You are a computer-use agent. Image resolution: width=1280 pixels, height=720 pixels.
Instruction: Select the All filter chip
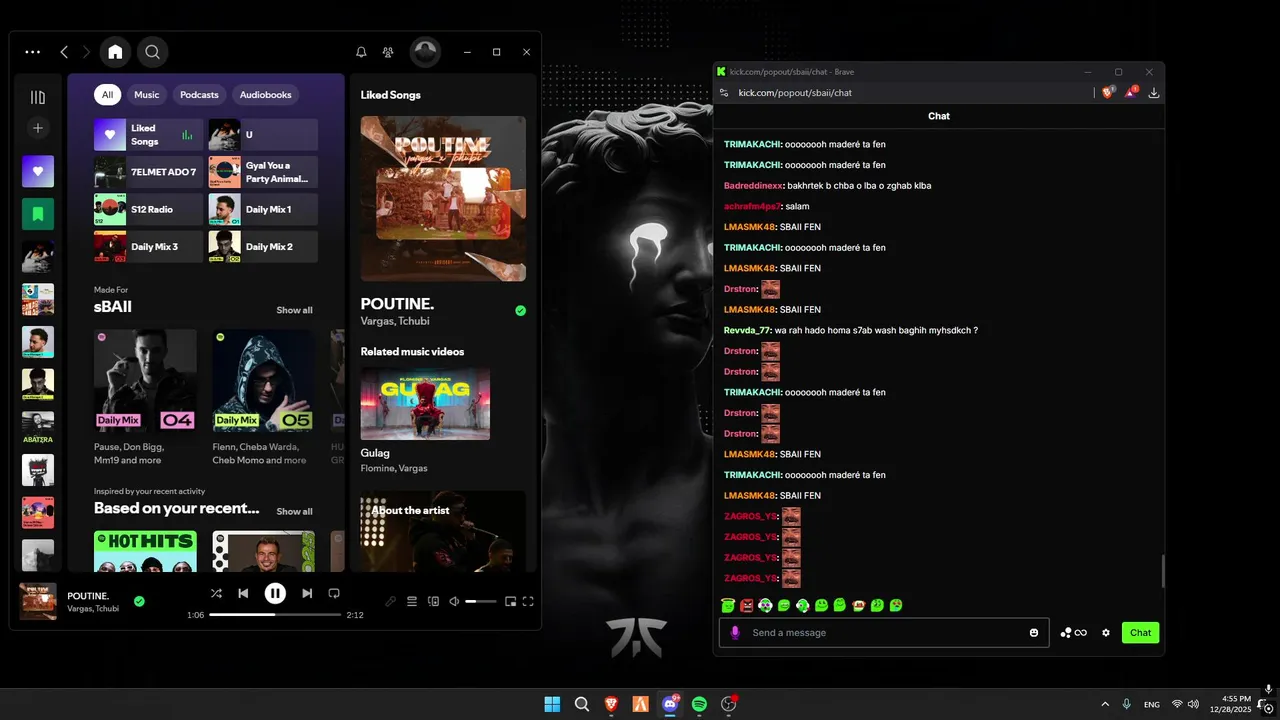(x=107, y=95)
